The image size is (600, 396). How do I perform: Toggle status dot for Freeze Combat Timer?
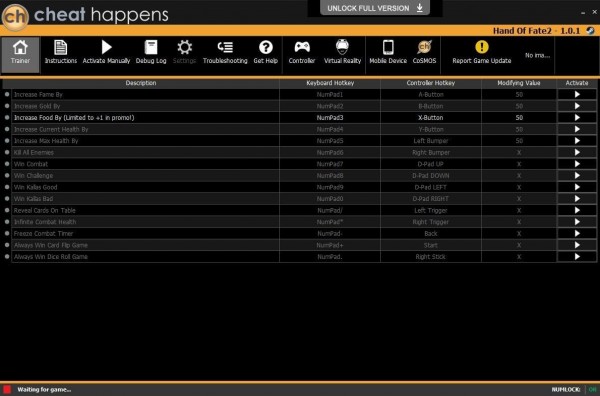tap(7, 233)
